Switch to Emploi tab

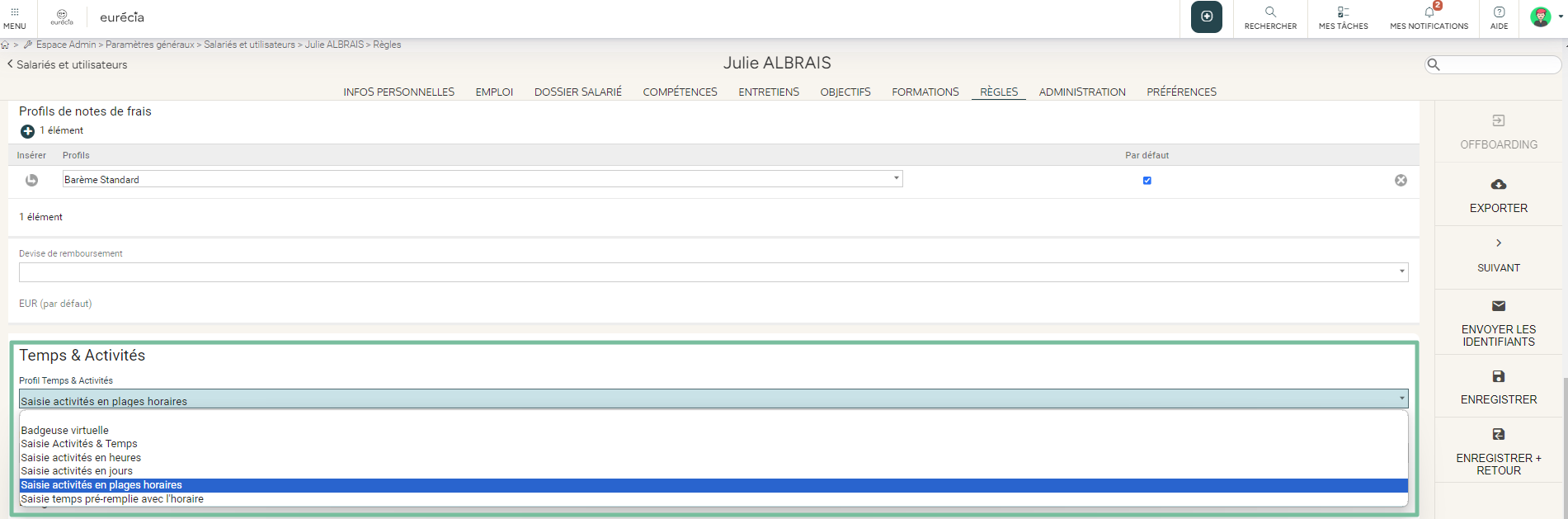coord(494,92)
